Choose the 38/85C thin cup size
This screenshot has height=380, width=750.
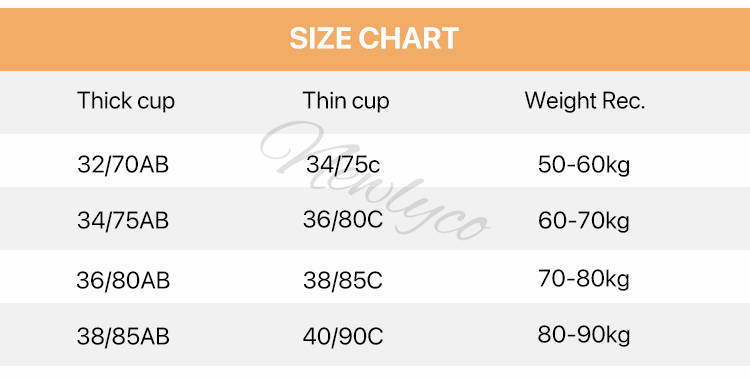343,280
